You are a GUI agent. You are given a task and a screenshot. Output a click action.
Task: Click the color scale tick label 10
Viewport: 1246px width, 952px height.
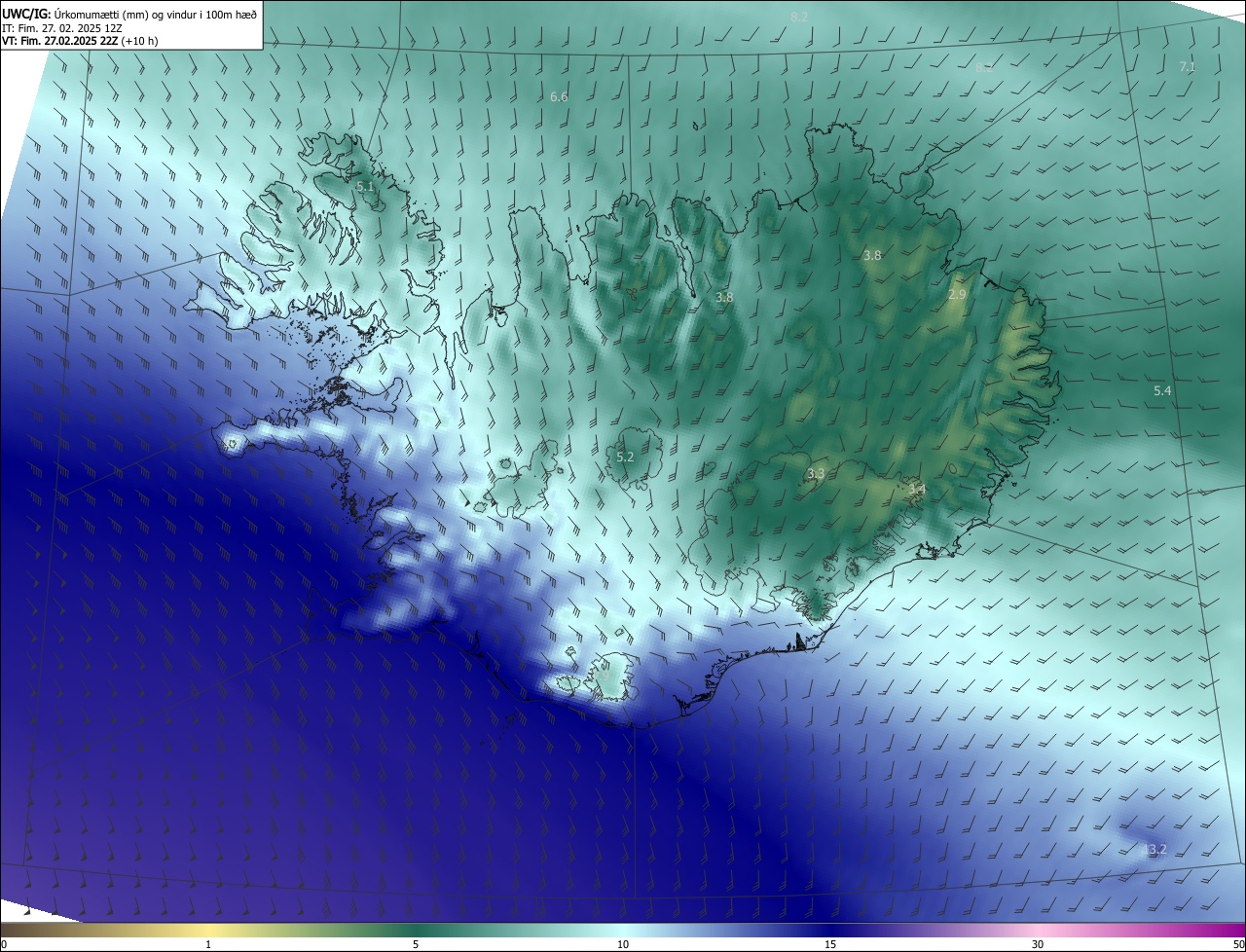(623, 944)
